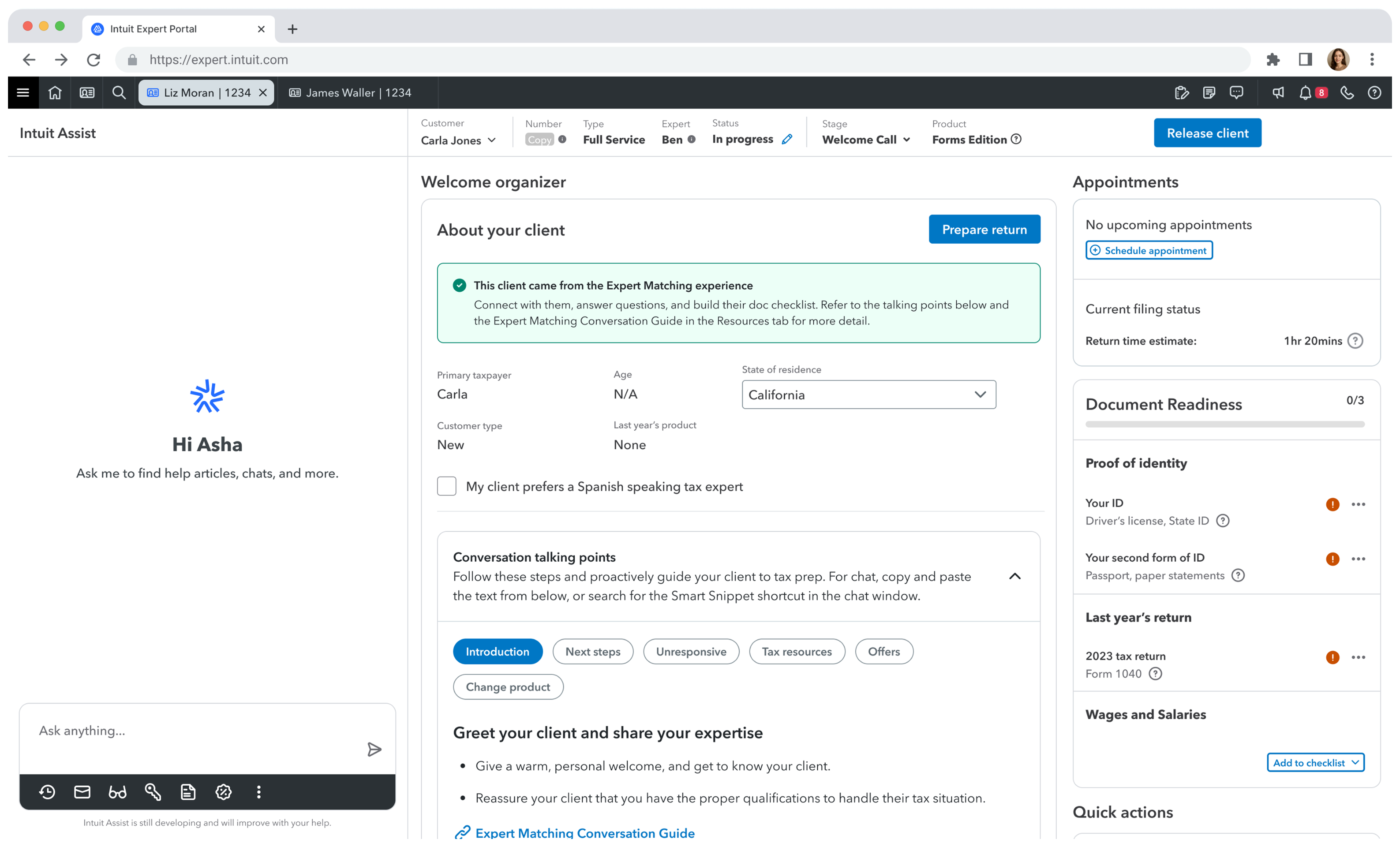The width and height of the screenshot is (1400, 847).
Task: Open the State of residence dropdown
Action: [868, 395]
